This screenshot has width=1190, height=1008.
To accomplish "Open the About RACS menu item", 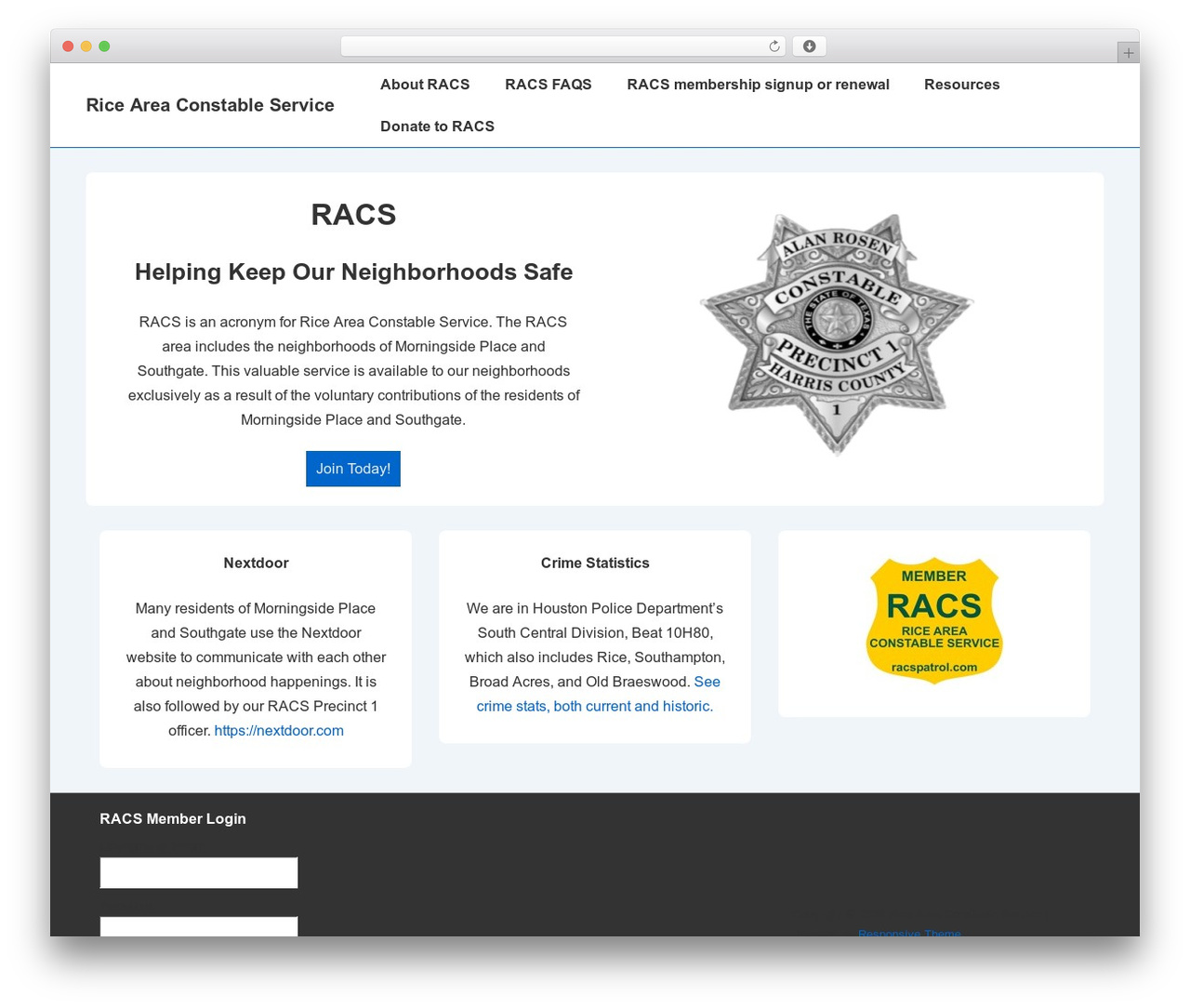I will tap(425, 85).
